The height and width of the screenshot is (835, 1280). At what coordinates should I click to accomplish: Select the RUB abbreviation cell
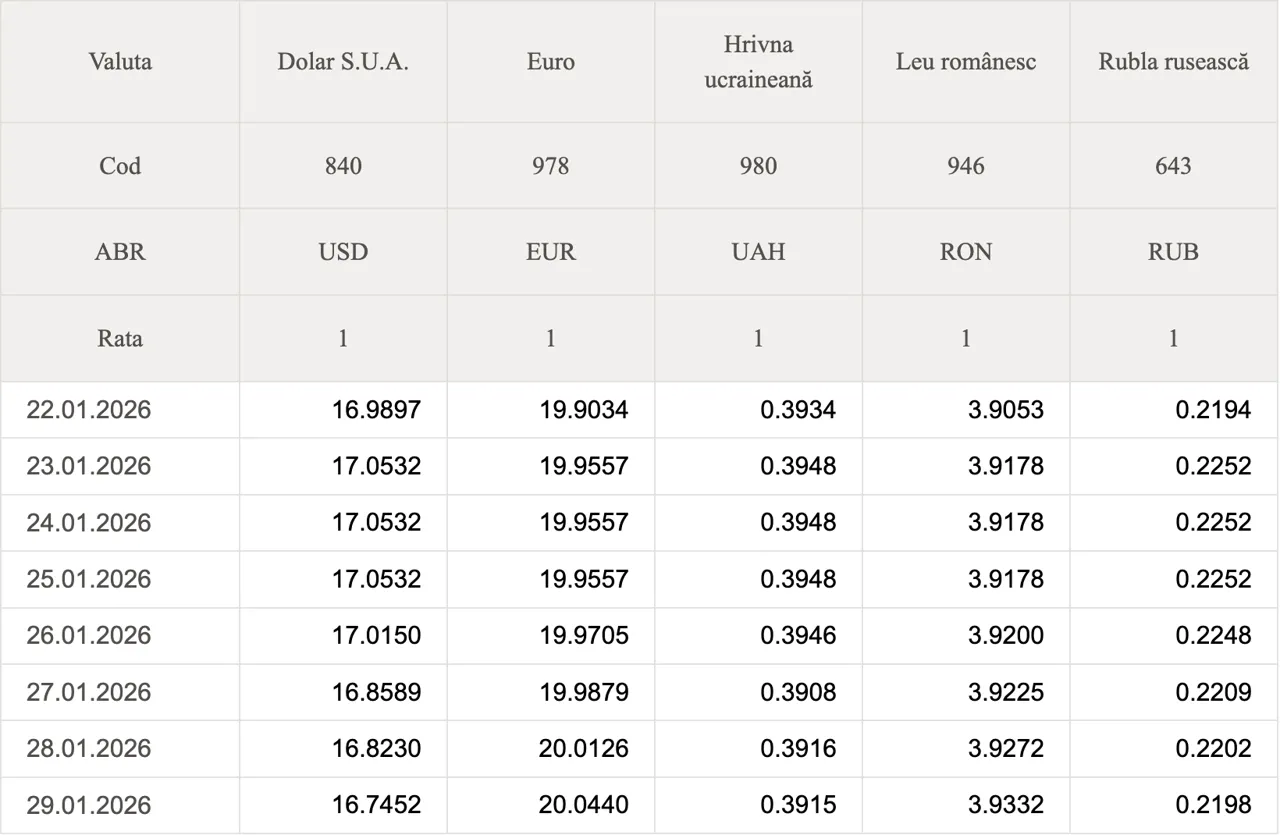pos(1174,252)
